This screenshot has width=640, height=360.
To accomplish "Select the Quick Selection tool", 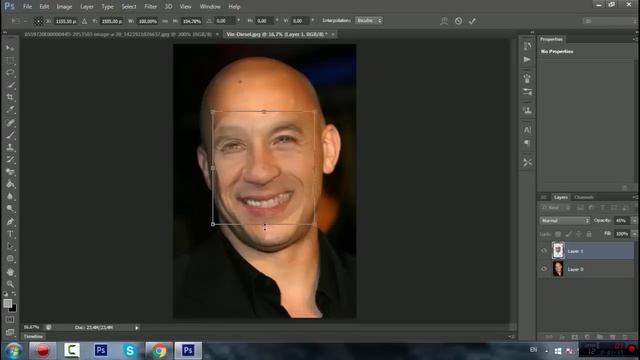I will [x=10, y=85].
